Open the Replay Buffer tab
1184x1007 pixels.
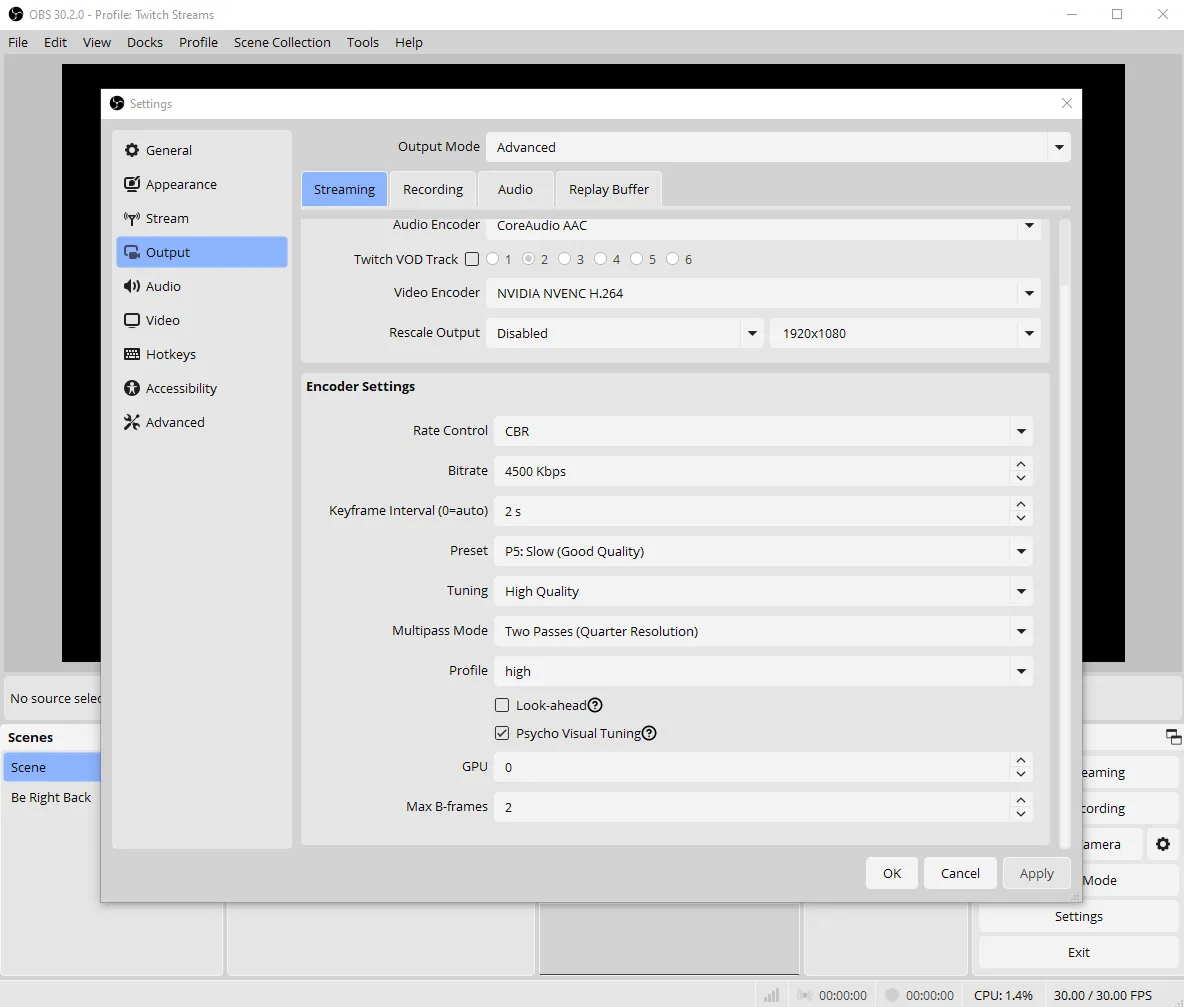pyautogui.click(x=608, y=189)
